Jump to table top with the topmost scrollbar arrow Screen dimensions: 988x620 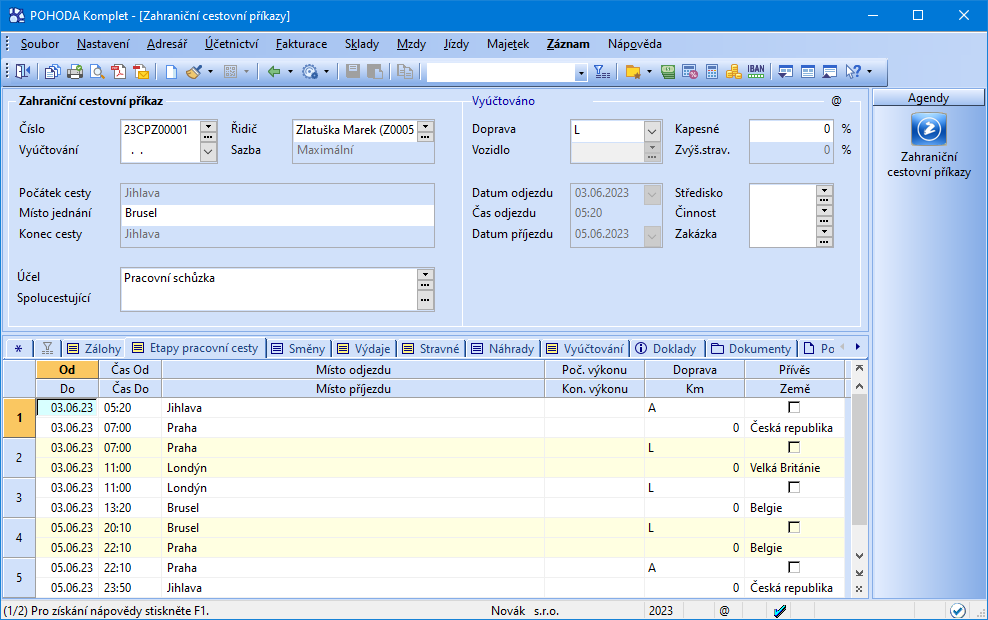[859, 369]
